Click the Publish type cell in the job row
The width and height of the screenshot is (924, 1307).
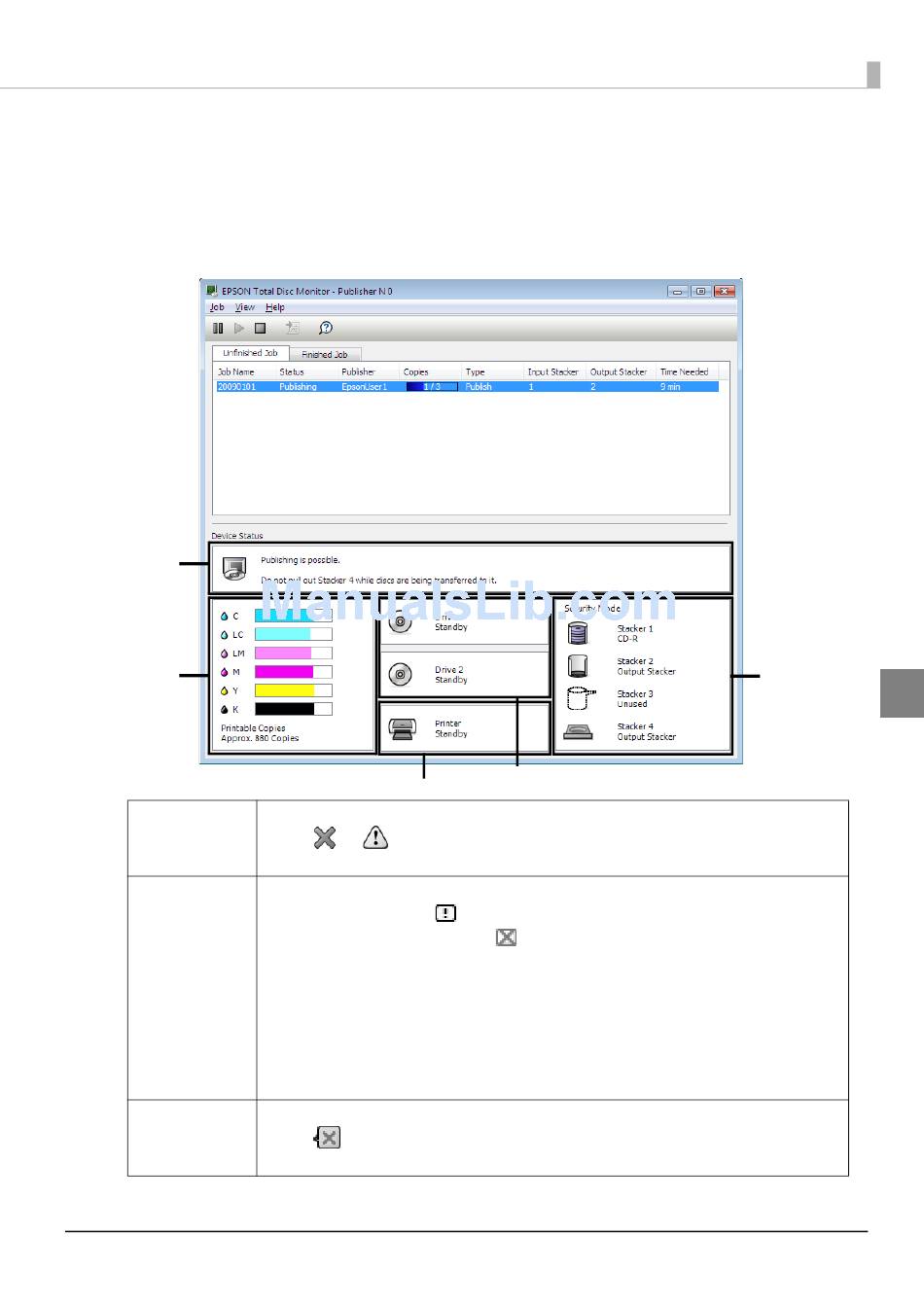click(x=479, y=387)
